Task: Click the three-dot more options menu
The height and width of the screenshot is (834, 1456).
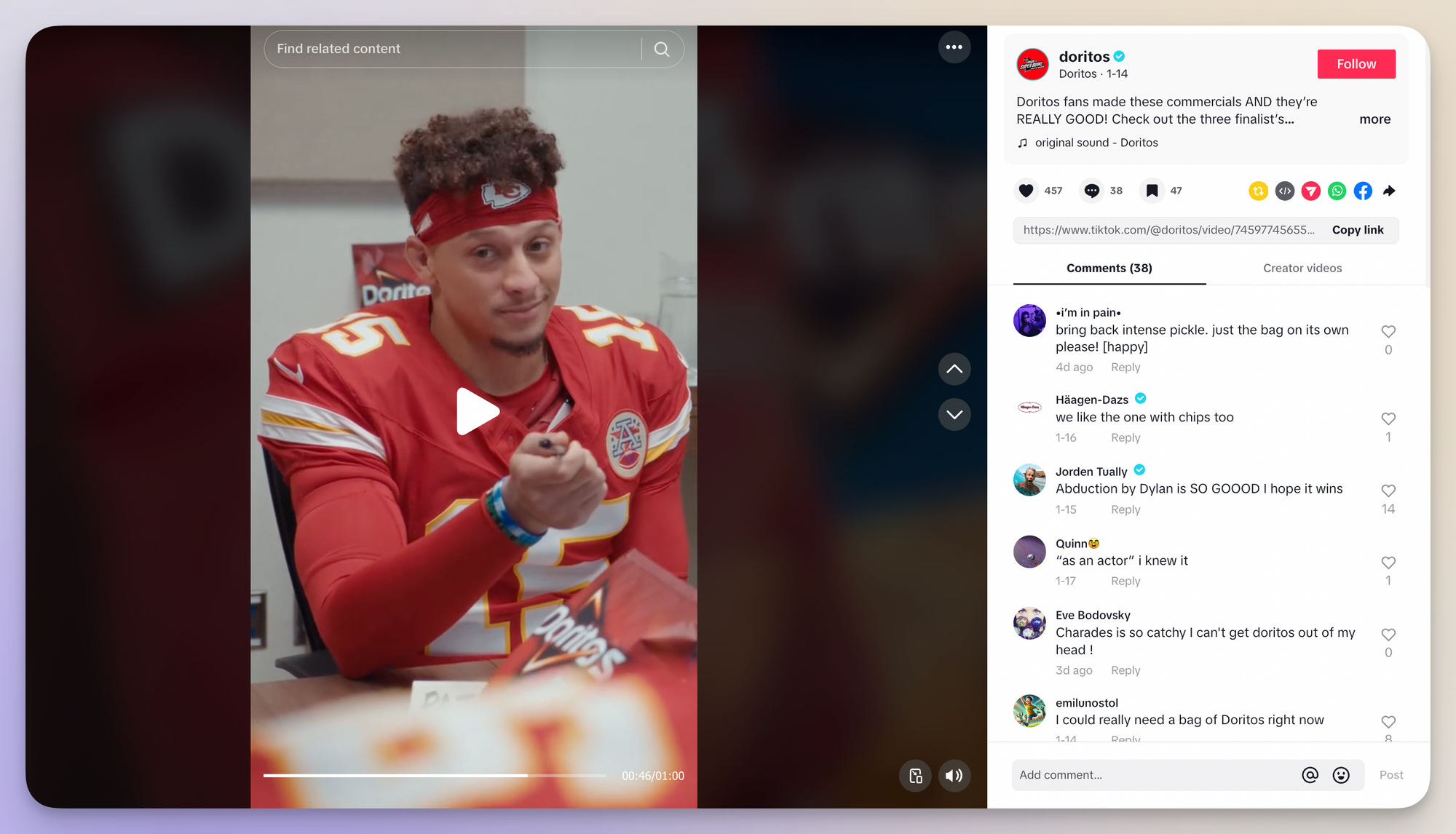Action: pyautogui.click(x=953, y=48)
